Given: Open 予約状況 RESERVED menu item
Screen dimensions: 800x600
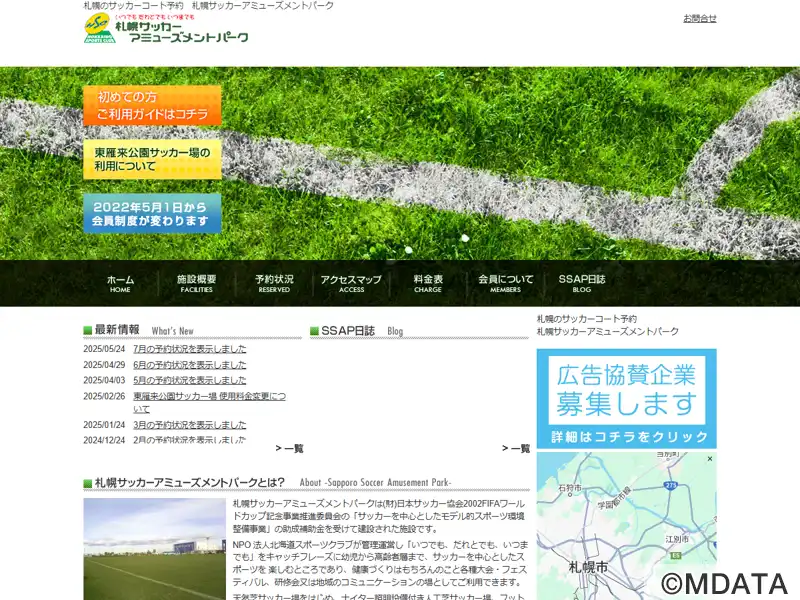Looking at the screenshot, I should tap(274, 283).
